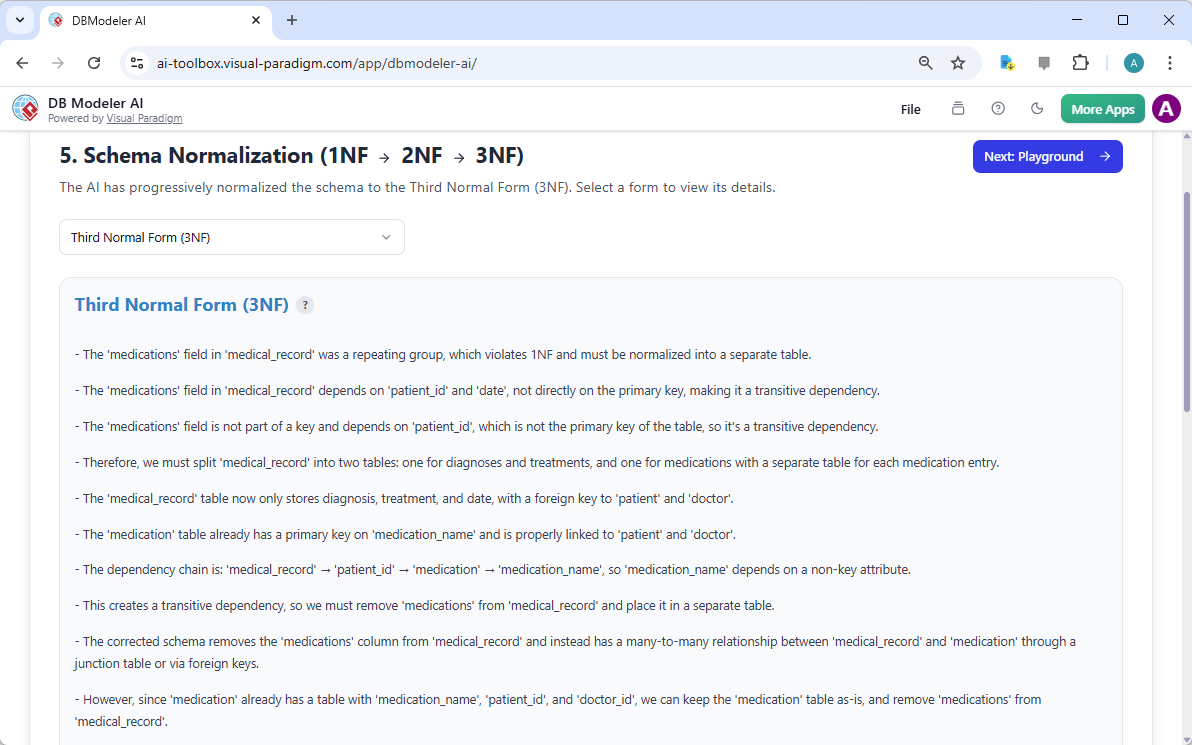Image resolution: width=1192 pixels, height=745 pixels.
Task: Click the help question mark icon in header
Action: 998,109
